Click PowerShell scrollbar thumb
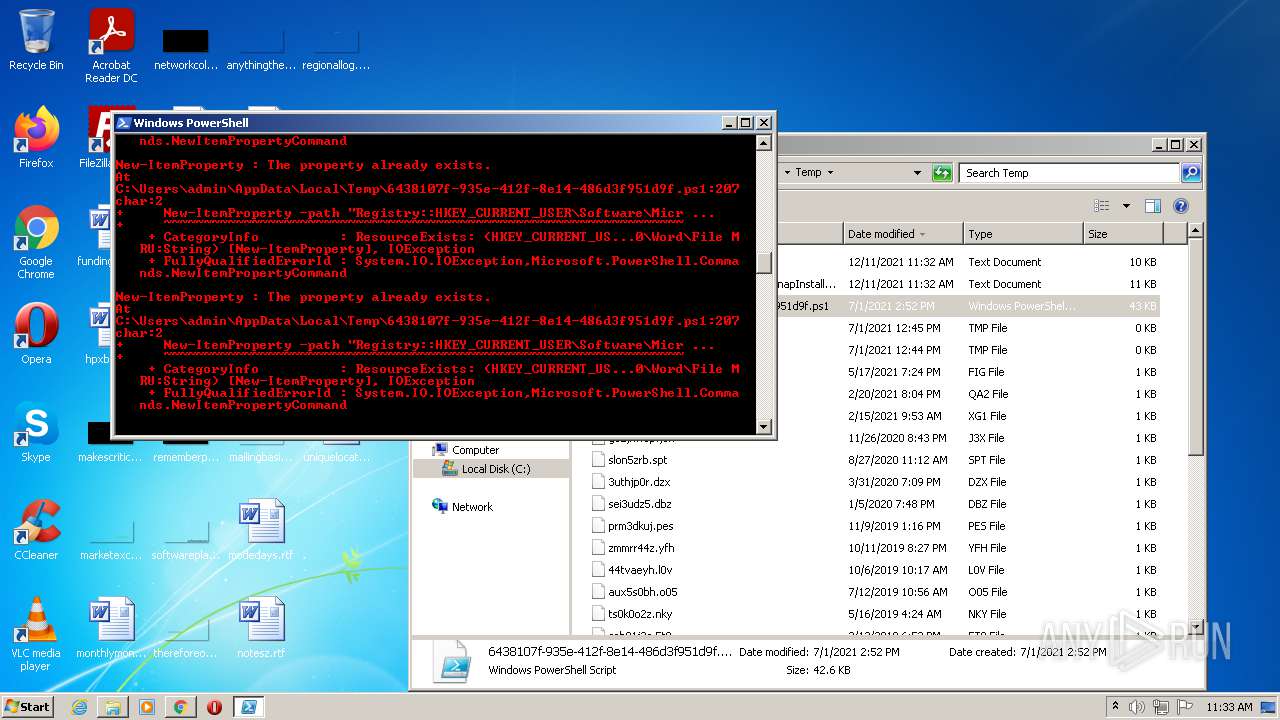 (764, 262)
